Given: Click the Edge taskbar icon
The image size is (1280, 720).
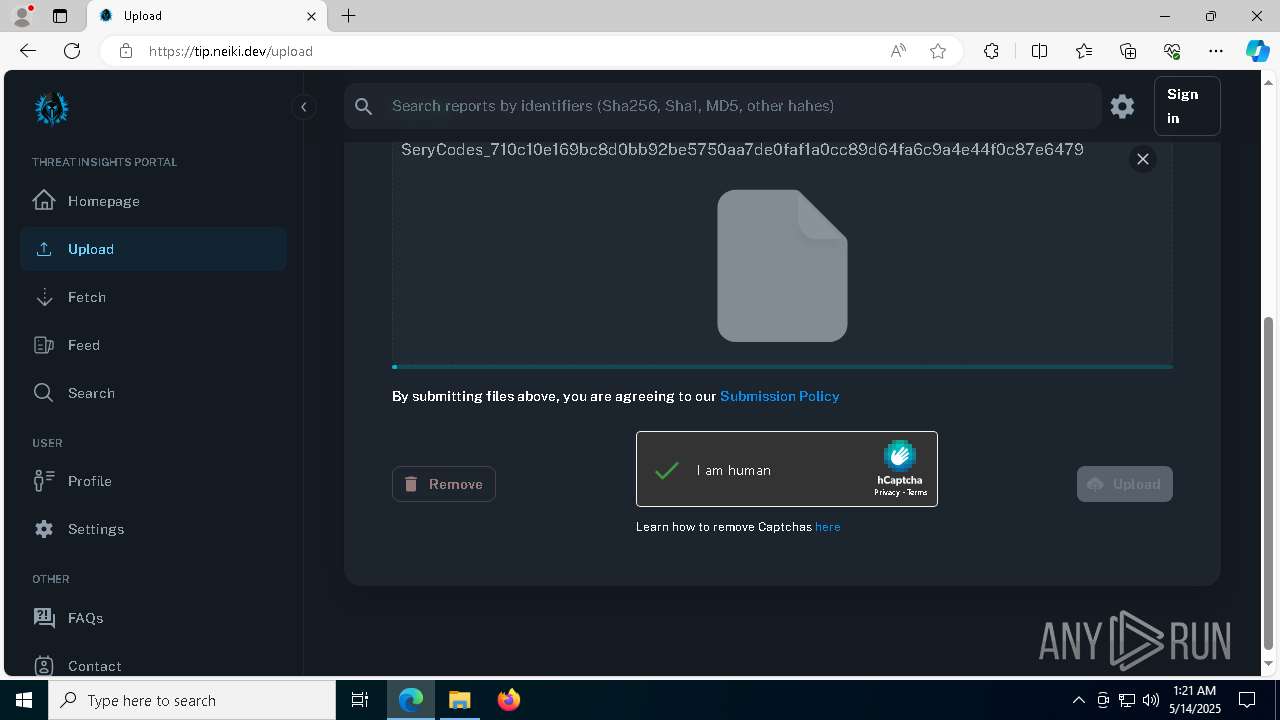Looking at the screenshot, I should tap(411, 700).
